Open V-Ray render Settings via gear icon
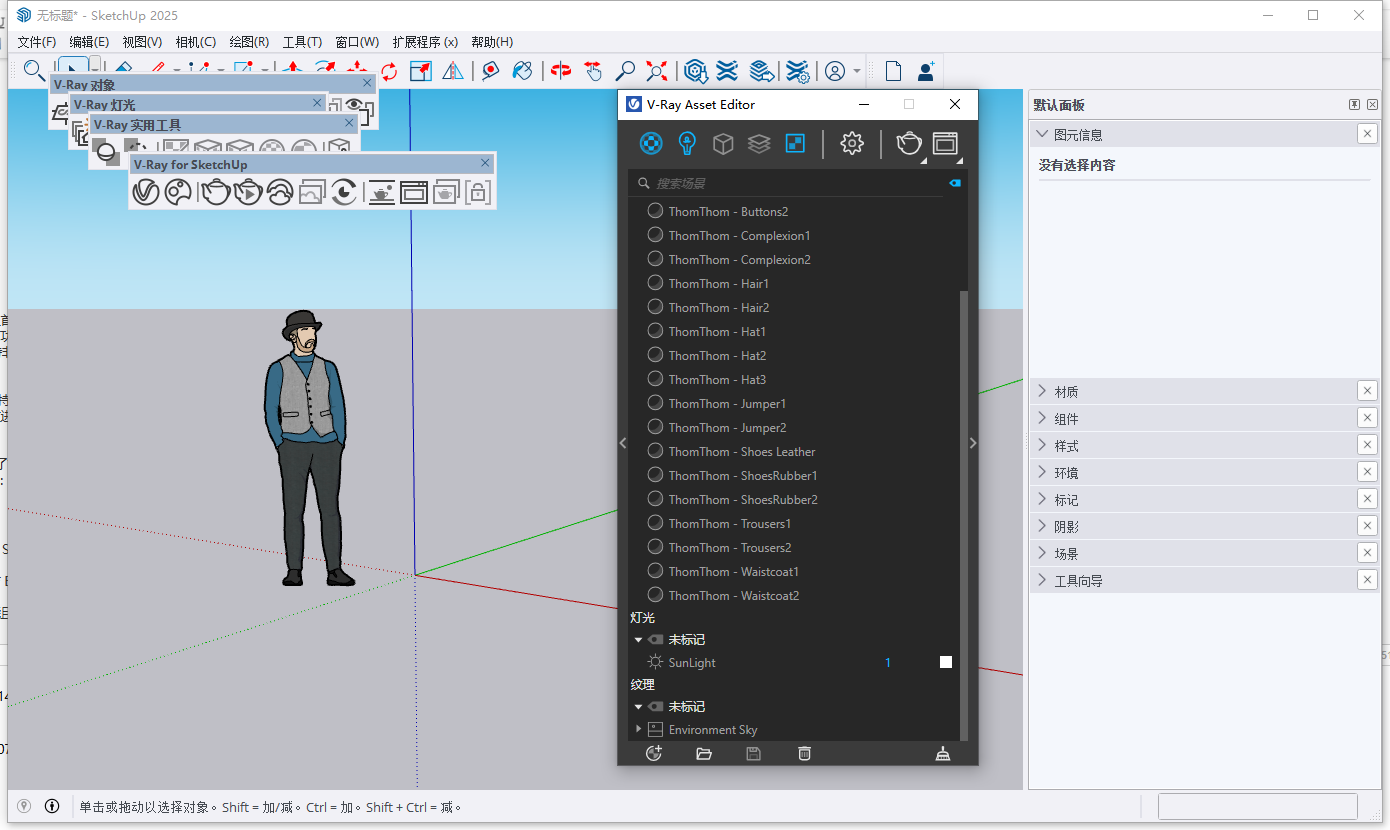 [851, 143]
